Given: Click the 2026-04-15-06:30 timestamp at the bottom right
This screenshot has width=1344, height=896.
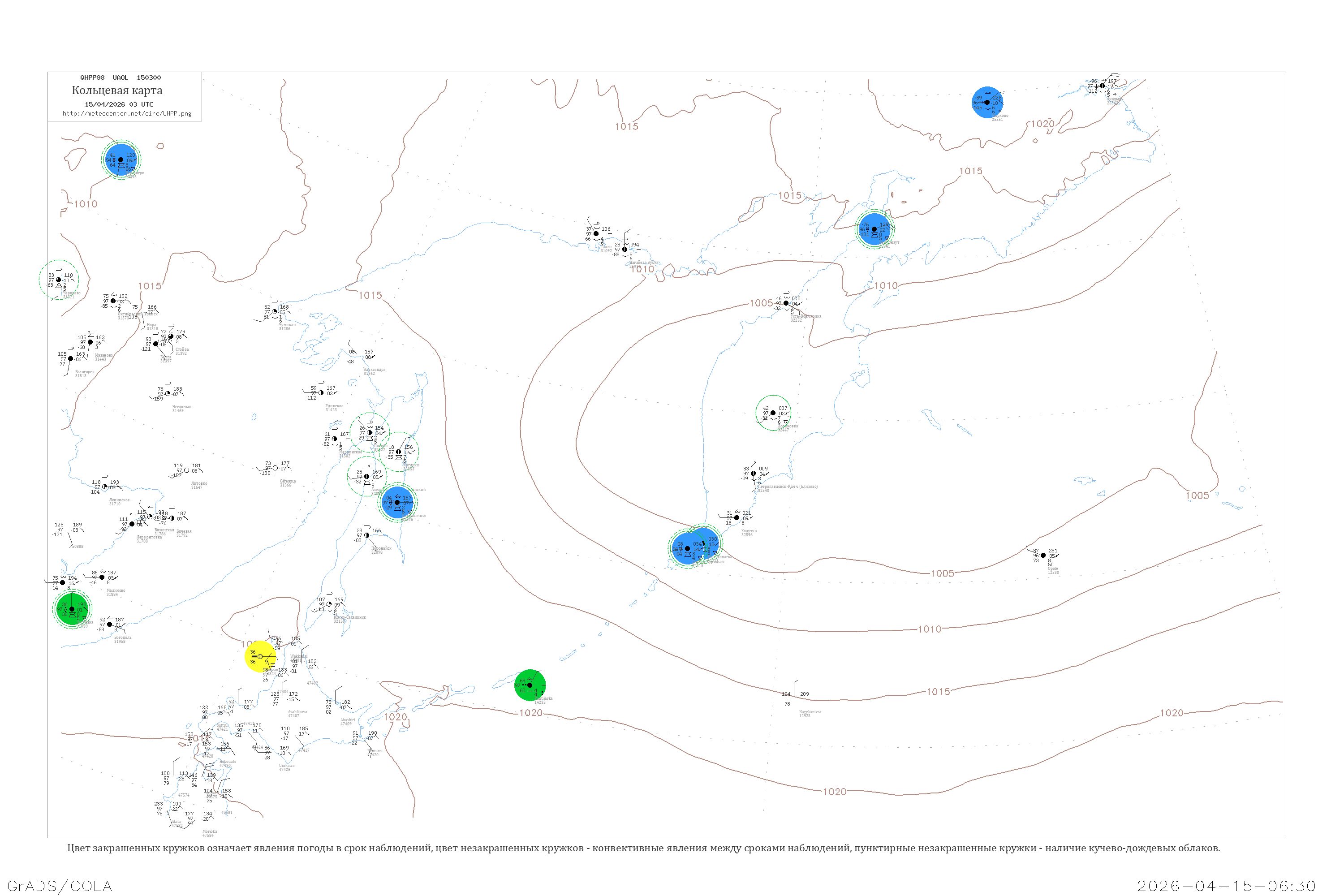Looking at the screenshot, I should tap(1226, 886).
